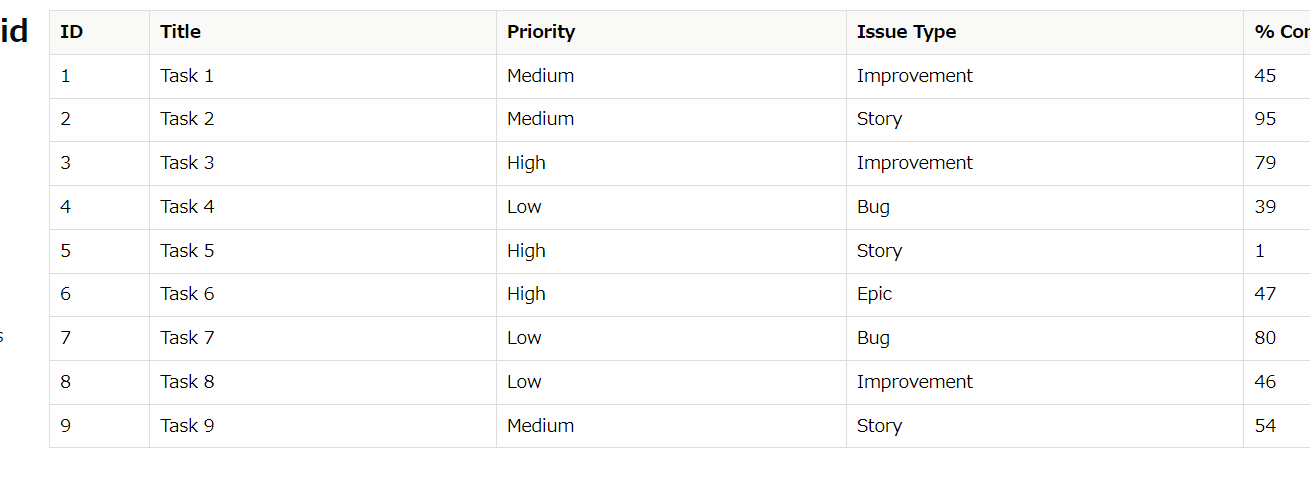
Task: Select the Story cell in Task 5 row
Action: click(879, 251)
